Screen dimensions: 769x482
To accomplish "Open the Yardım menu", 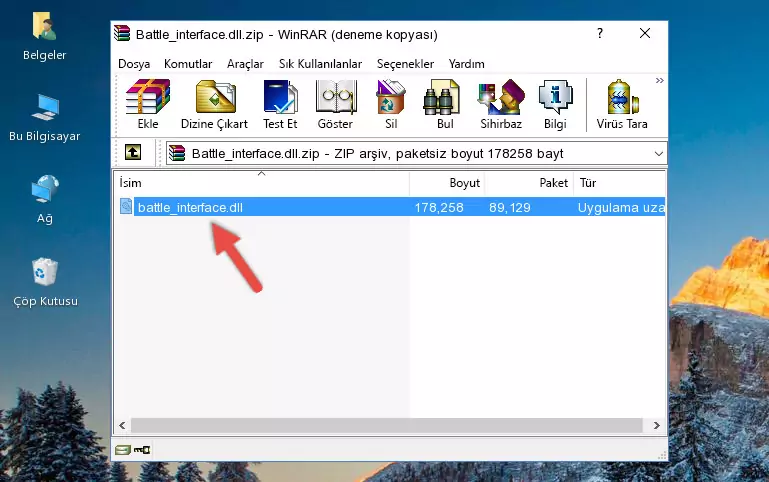I will 466,64.
